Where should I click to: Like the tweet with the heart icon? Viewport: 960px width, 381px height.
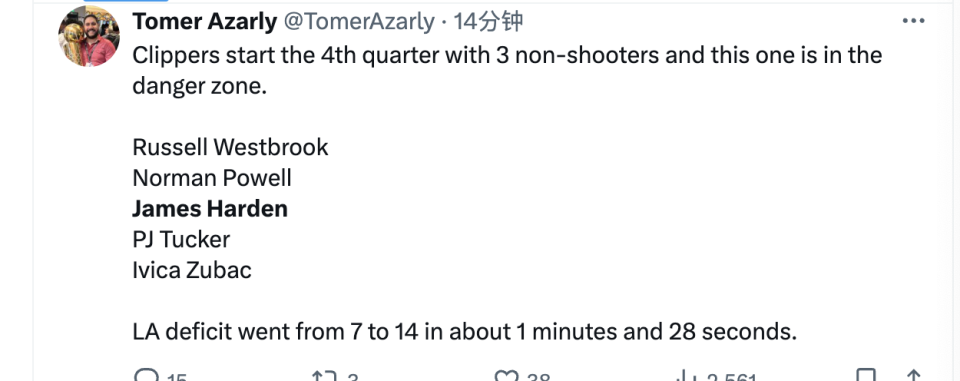pos(506,376)
